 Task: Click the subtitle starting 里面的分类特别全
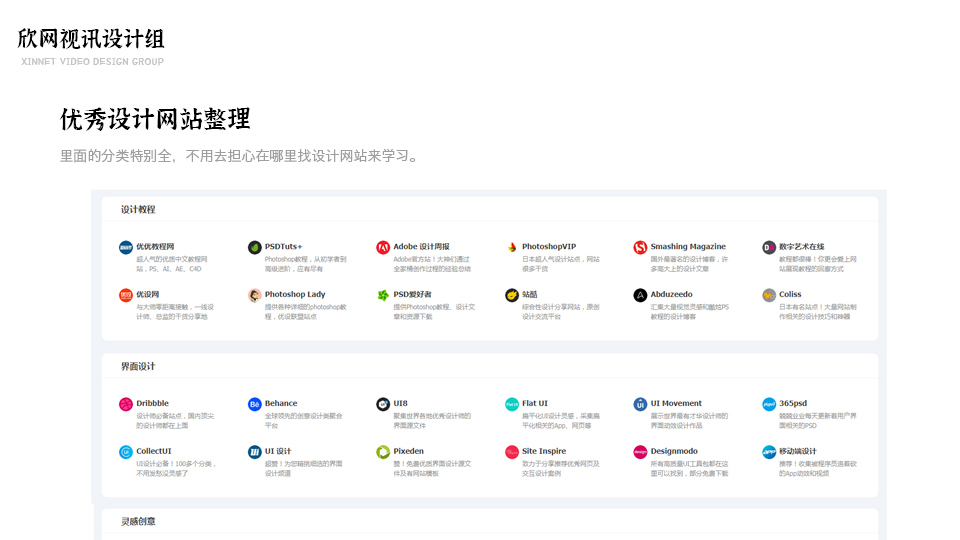[241, 156]
